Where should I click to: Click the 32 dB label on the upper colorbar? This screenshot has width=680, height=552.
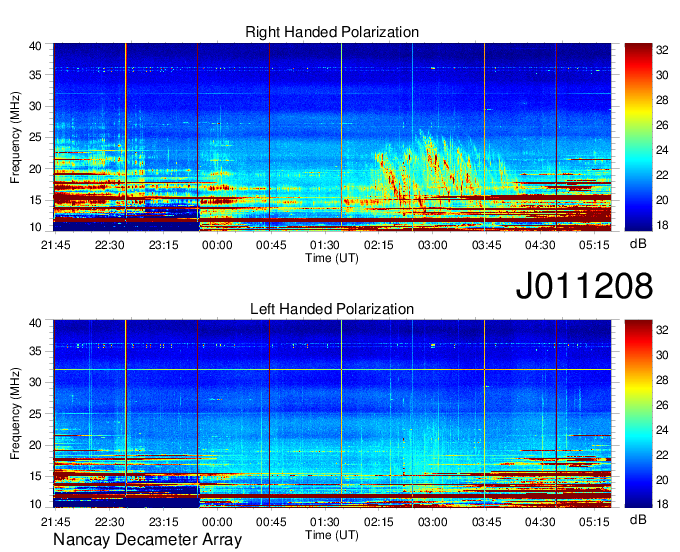pyautogui.click(x=662, y=50)
